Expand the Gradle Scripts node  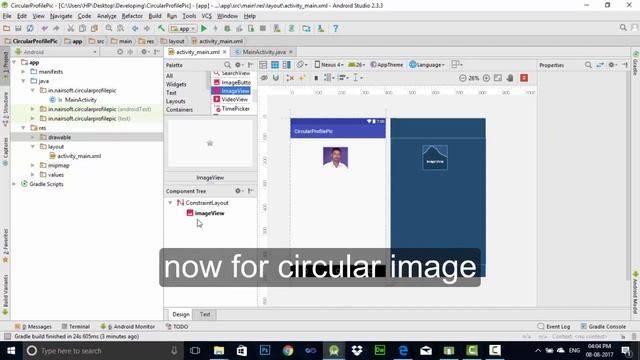coord(14,184)
